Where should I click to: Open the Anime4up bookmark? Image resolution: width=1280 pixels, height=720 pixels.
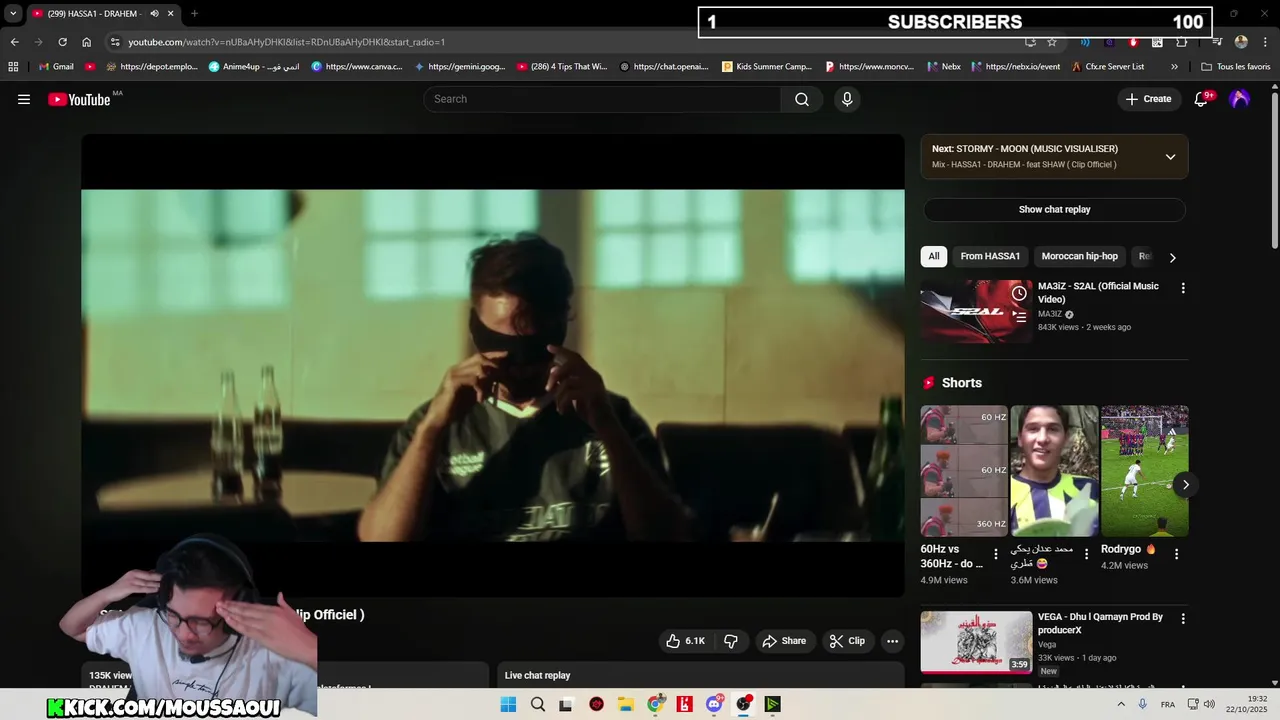[254, 67]
